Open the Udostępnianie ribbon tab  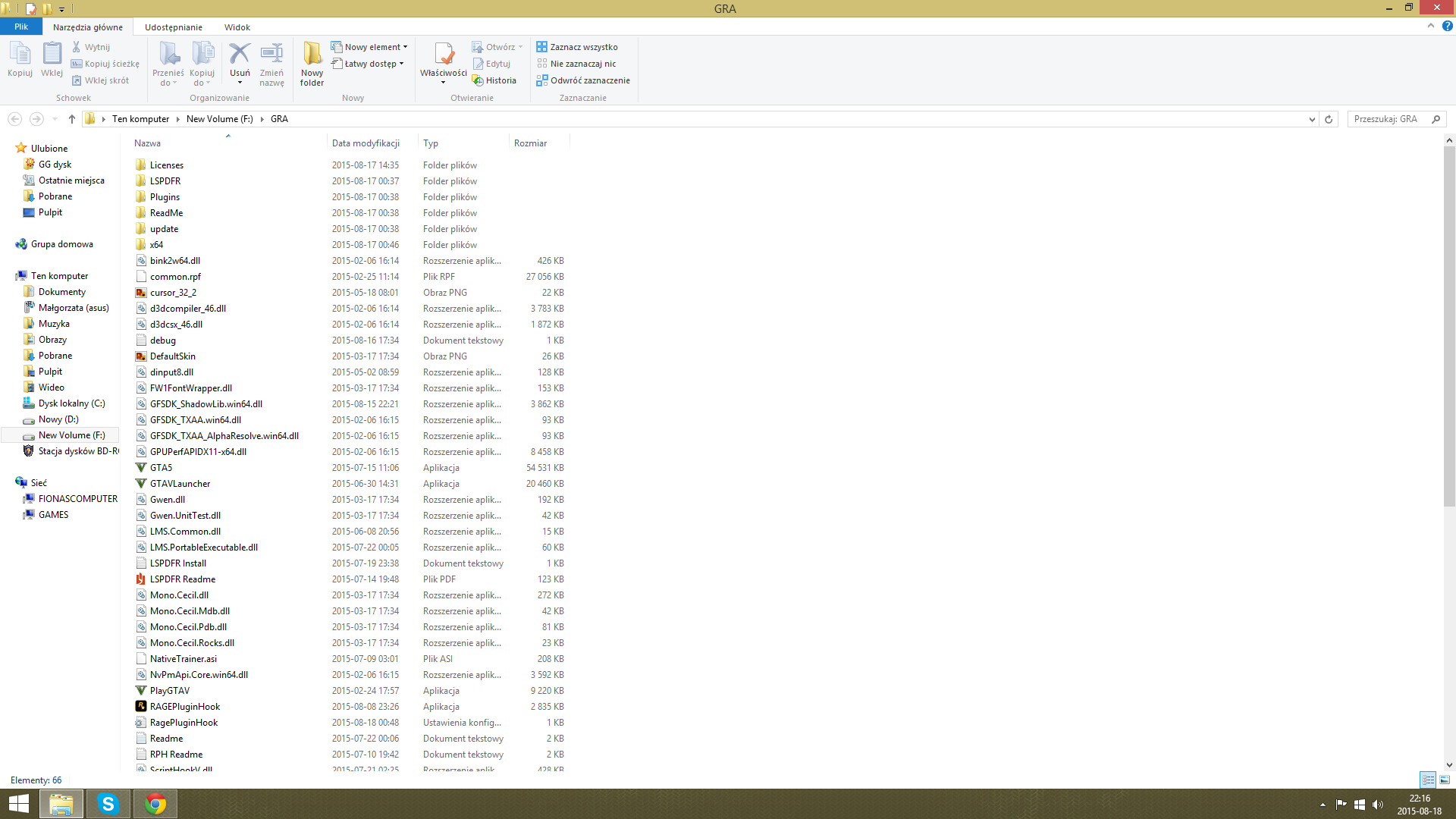click(x=174, y=27)
